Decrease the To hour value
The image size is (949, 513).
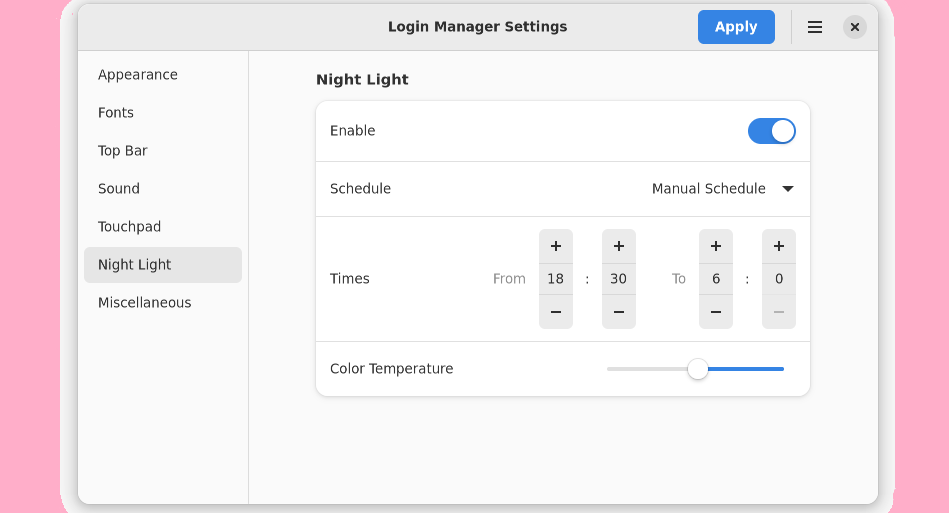point(715,312)
